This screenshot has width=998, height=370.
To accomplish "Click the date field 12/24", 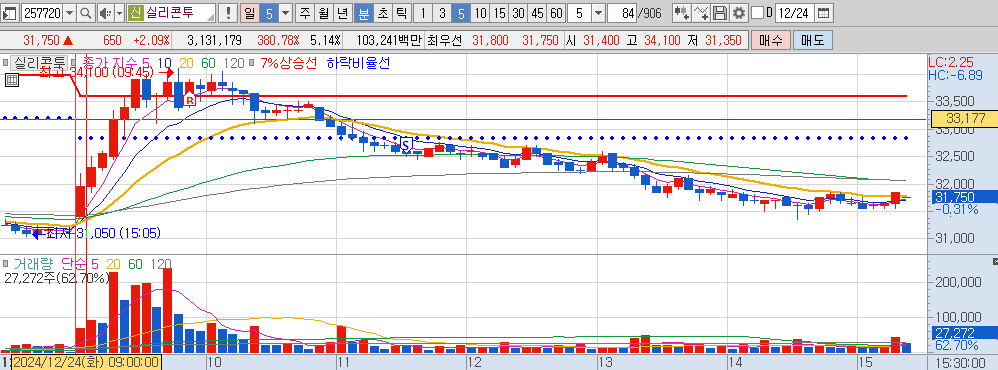I will coord(795,12).
